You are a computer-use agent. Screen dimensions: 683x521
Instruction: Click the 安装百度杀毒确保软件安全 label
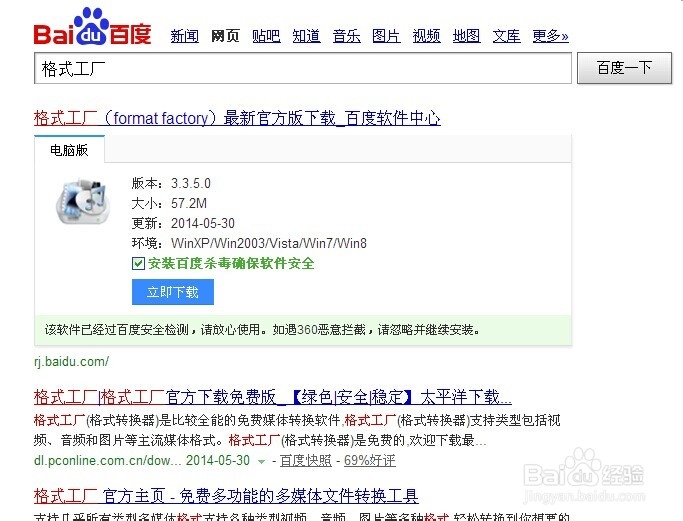(x=231, y=263)
